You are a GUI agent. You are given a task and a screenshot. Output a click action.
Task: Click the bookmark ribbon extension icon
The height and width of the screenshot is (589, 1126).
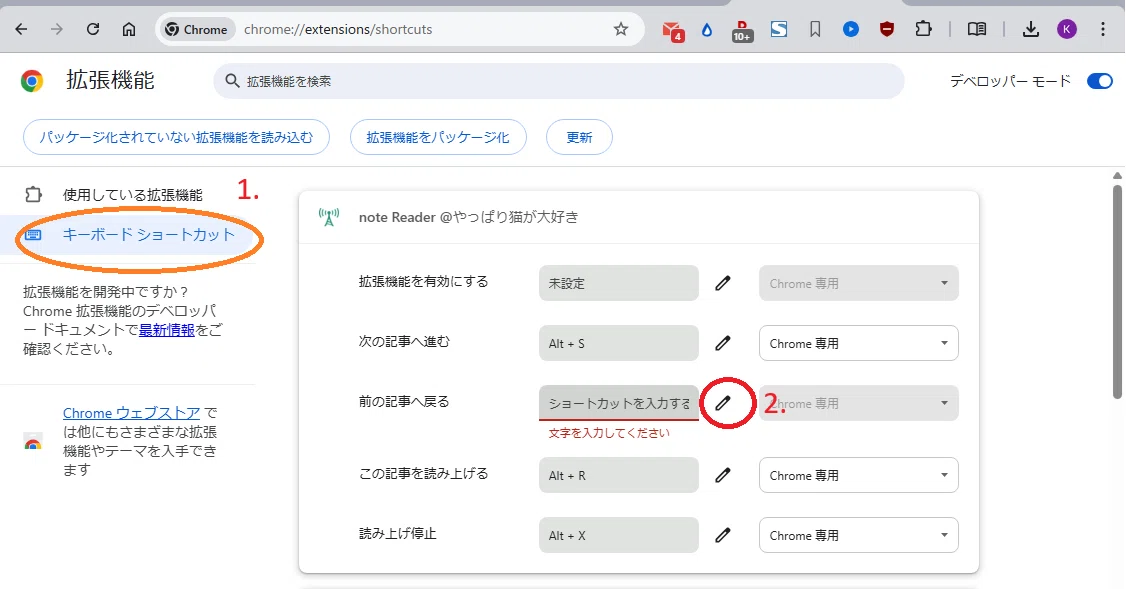[x=815, y=29]
